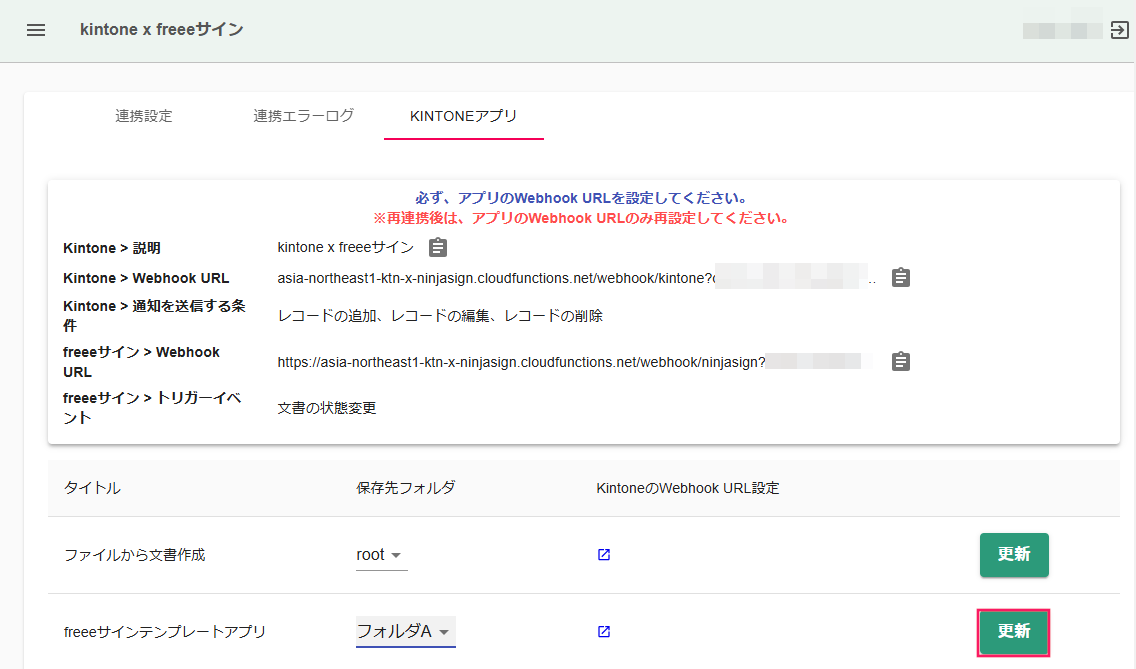The width and height of the screenshot is (1136, 669).
Task: Open Webhook settings for freeeサインテンプレートアプリ
Action: point(604,631)
